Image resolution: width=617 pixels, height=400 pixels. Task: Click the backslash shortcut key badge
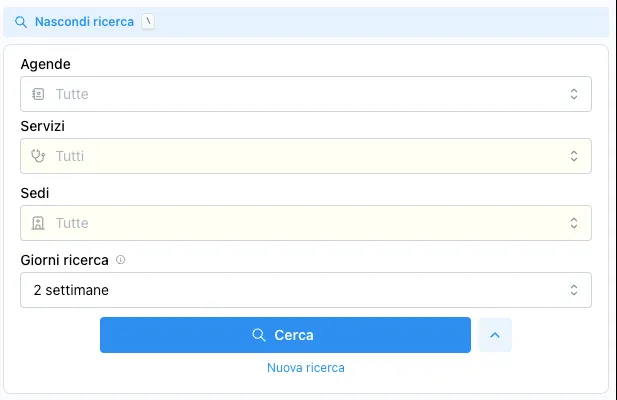(x=149, y=22)
